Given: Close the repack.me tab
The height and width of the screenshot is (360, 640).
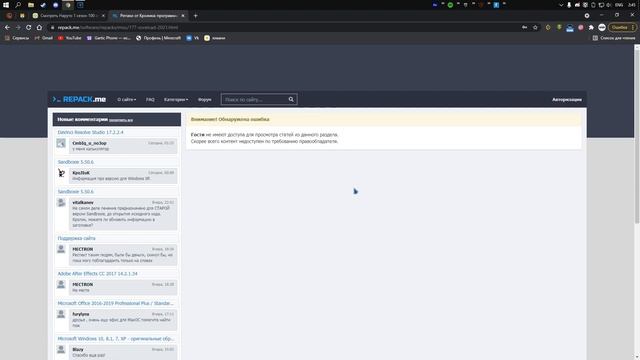Looking at the screenshot, I should [x=183, y=16].
